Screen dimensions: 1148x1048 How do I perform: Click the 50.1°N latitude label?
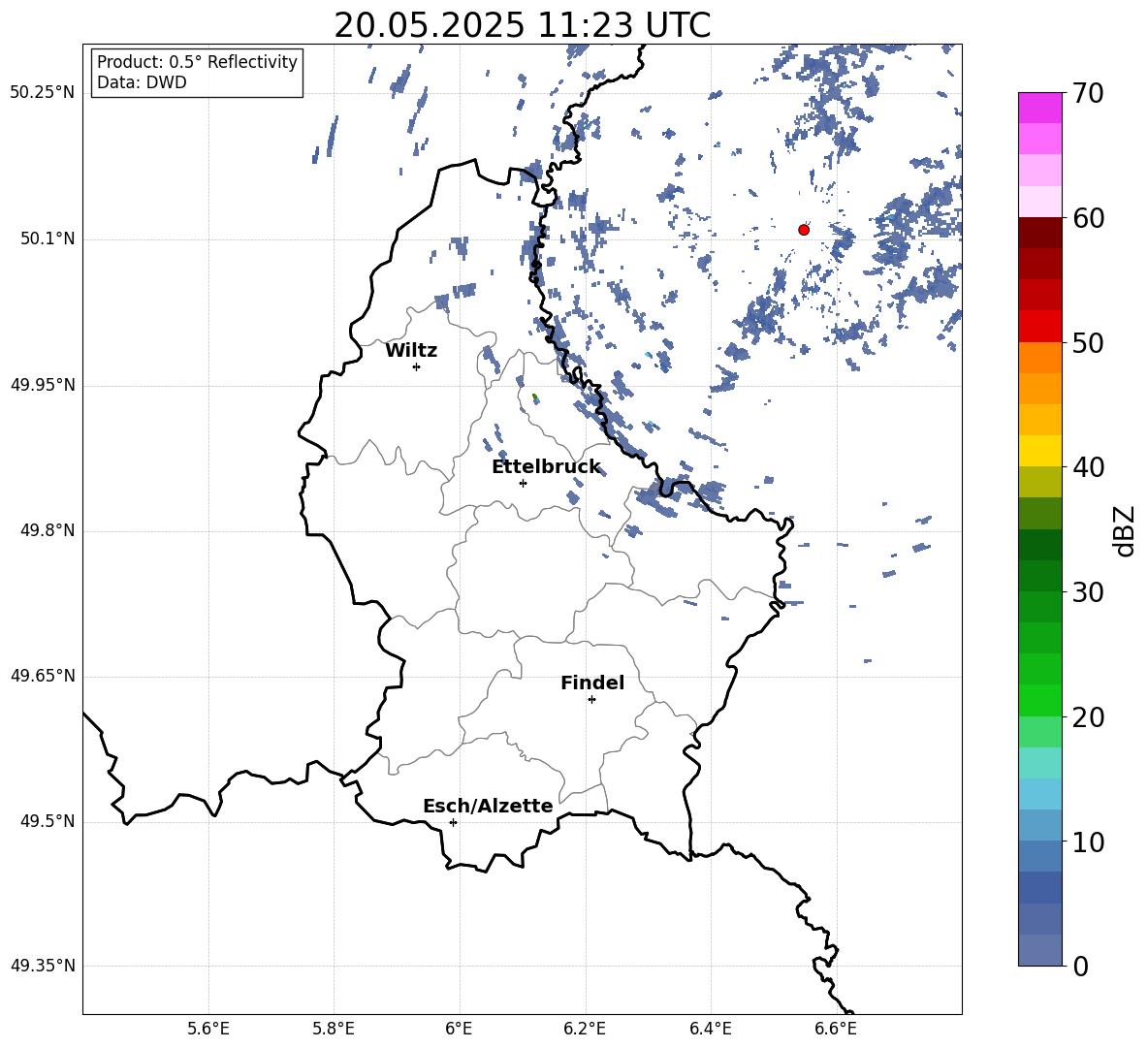click(48, 239)
